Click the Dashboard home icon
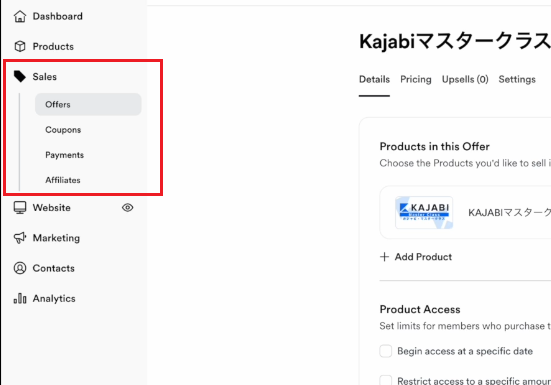551x385 pixels. (x=20, y=17)
